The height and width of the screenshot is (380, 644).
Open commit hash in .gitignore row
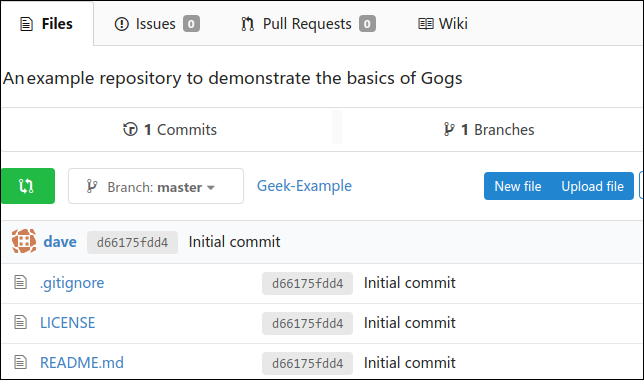point(307,283)
